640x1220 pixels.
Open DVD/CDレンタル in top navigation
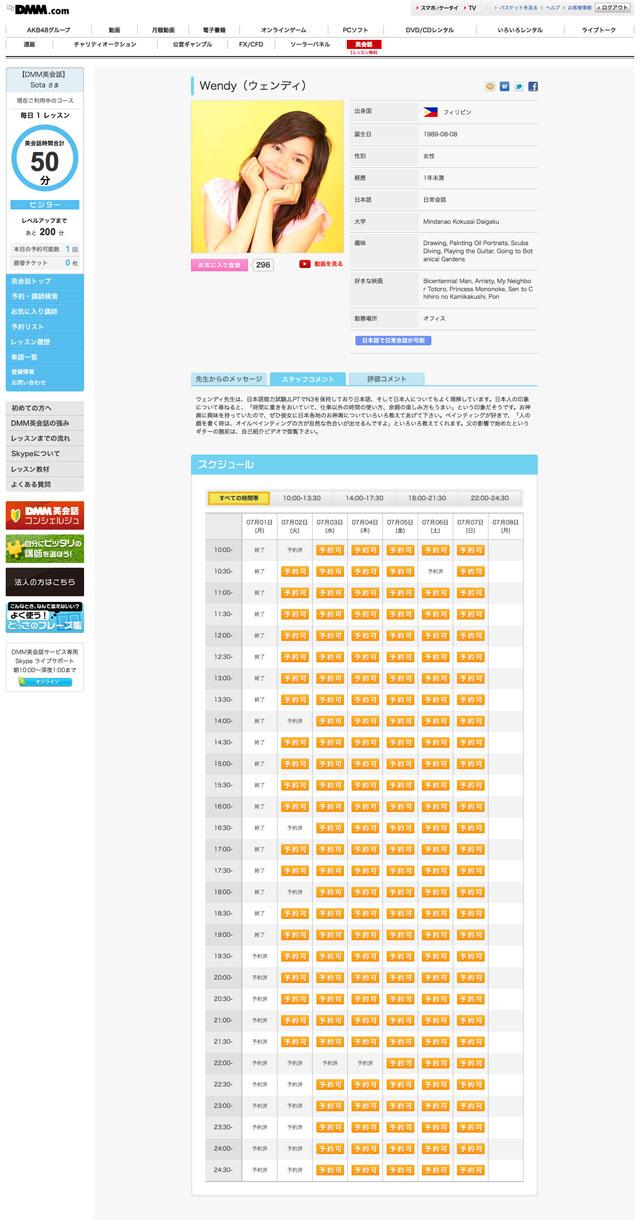(429, 30)
